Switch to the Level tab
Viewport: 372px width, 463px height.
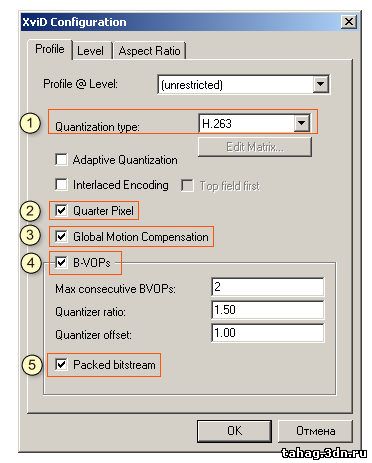pyautogui.click(x=90, y=51)
